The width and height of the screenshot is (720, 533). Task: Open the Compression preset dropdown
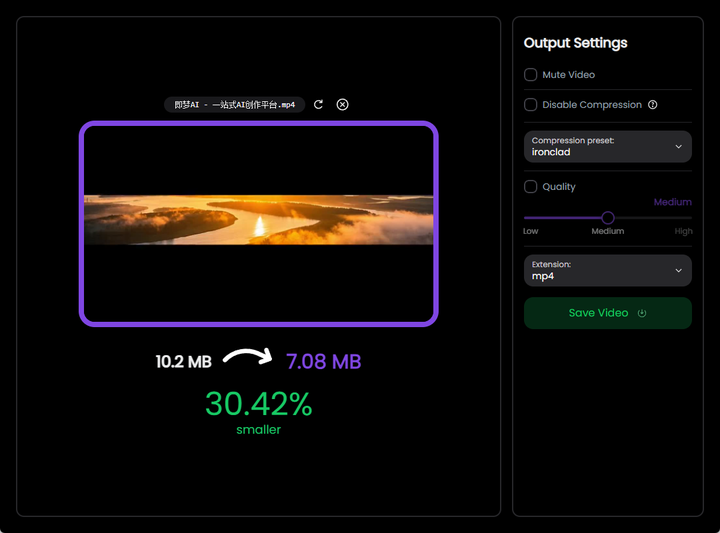[x=608, y=146]
